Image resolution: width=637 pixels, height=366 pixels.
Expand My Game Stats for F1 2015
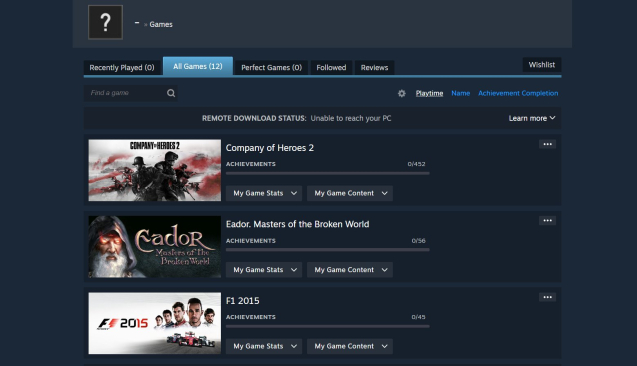click(x=264, y=346)
